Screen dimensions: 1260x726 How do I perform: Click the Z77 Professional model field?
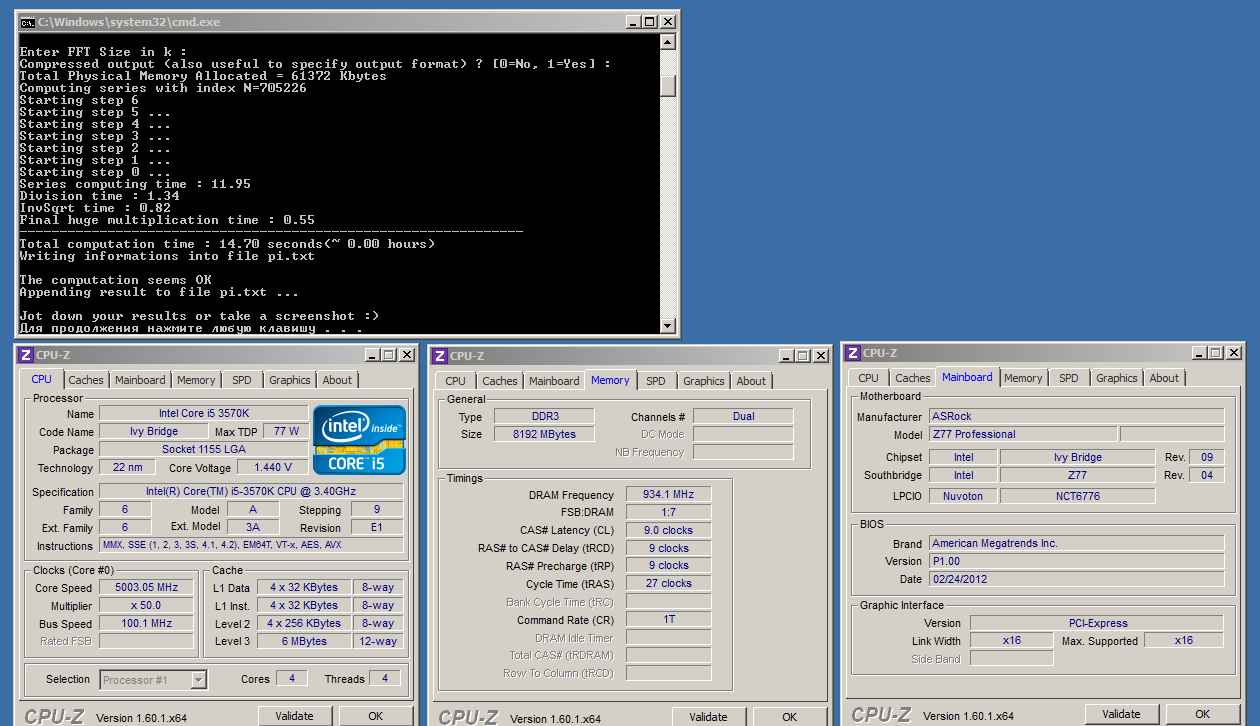[1023, 434]
